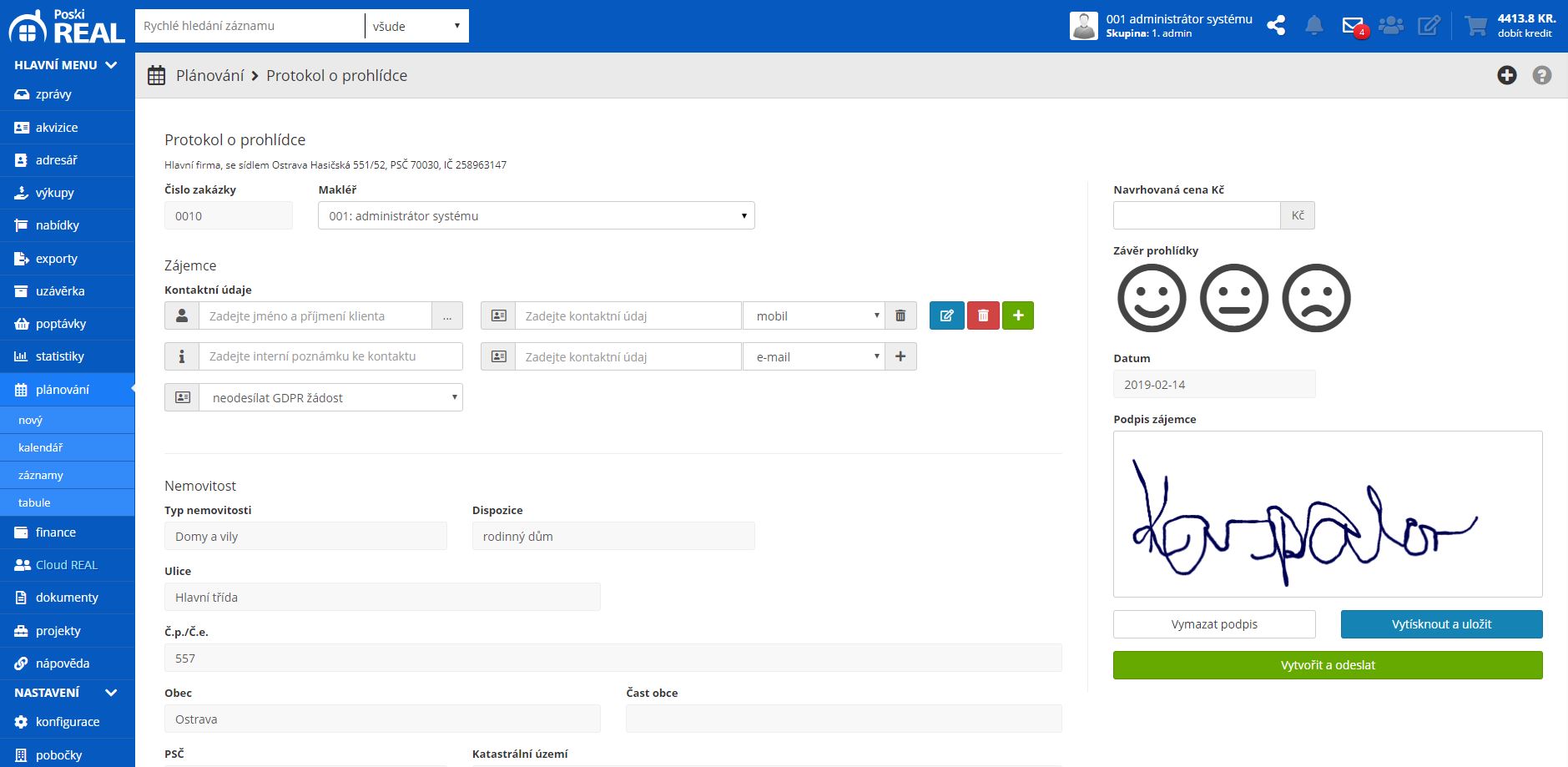
Task: Click Vytvořit a odeslat button
Action: [1327, 665]
